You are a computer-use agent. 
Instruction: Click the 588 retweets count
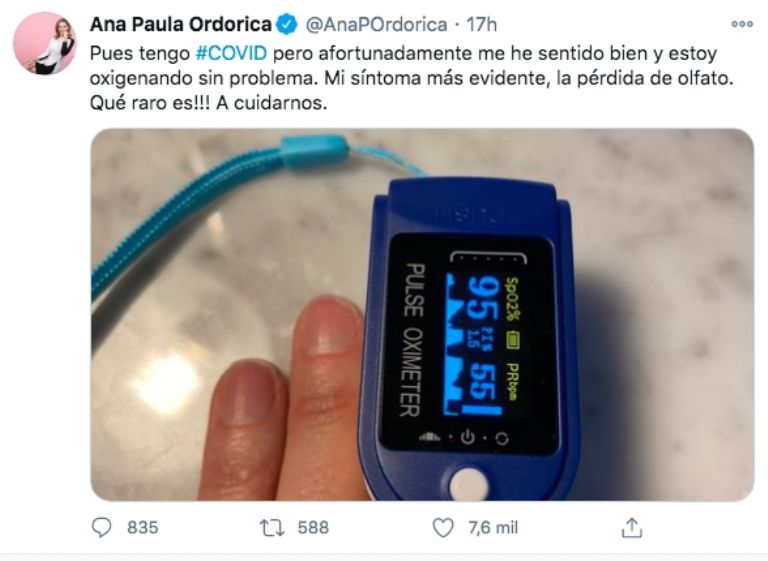tap(313, 528)
